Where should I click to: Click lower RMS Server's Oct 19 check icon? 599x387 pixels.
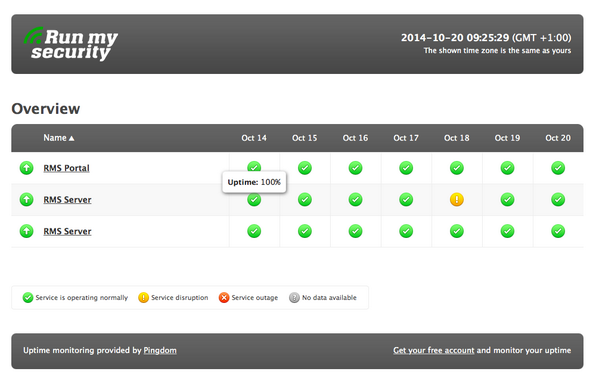click(507, 231)
